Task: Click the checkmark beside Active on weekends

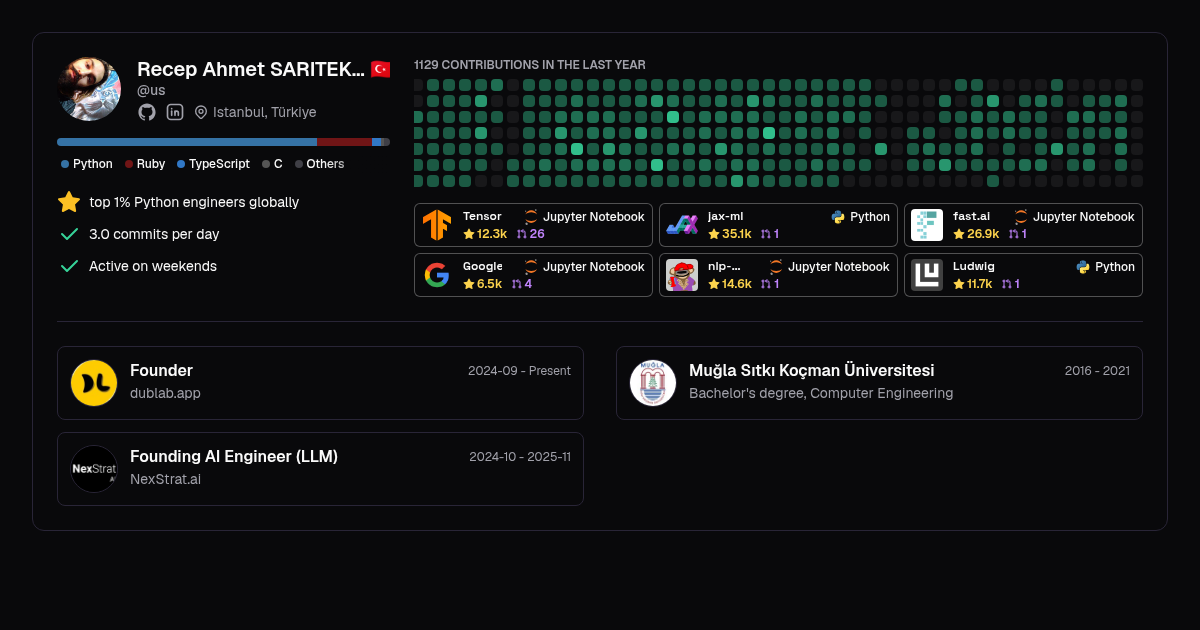Action: 69,266
